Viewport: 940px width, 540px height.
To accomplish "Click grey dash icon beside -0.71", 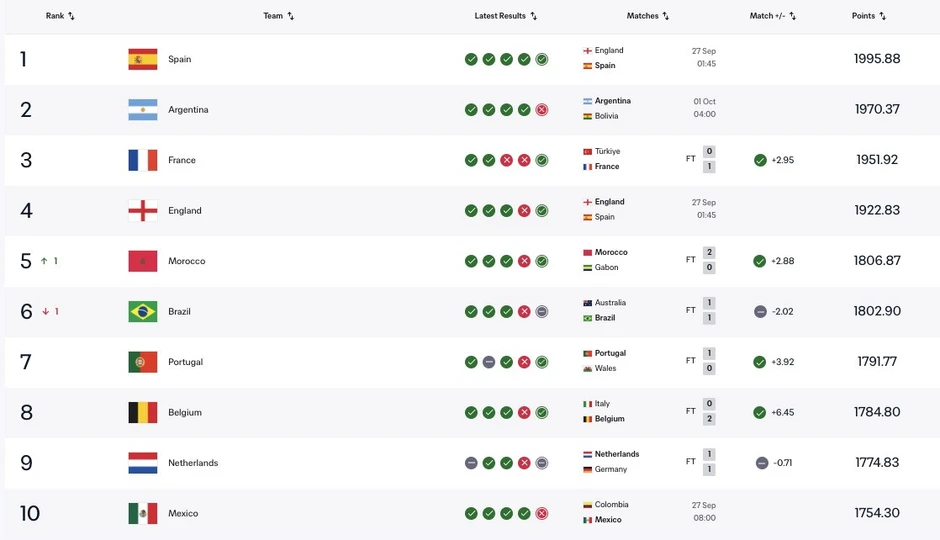I will [x=761, y=463].
